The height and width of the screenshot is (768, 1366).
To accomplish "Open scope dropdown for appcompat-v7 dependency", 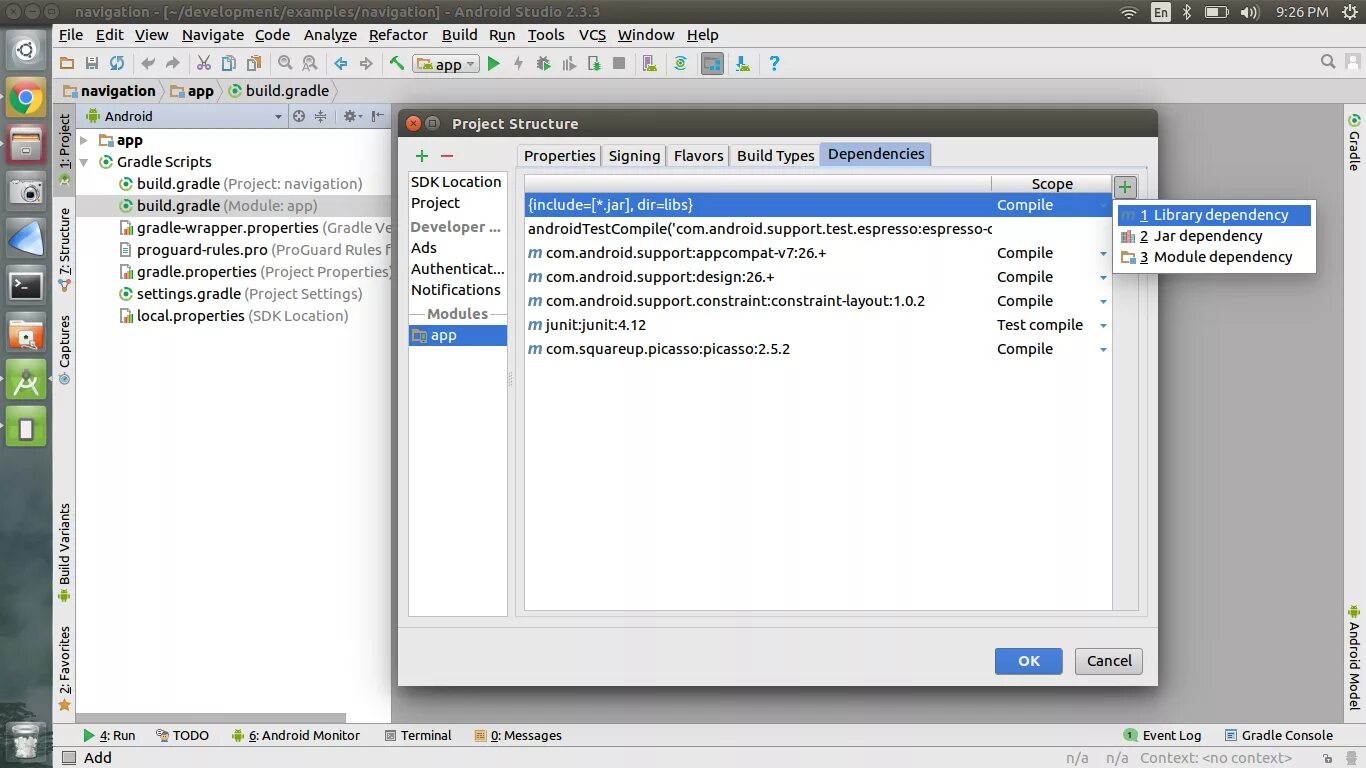I will coord(1103,254).
